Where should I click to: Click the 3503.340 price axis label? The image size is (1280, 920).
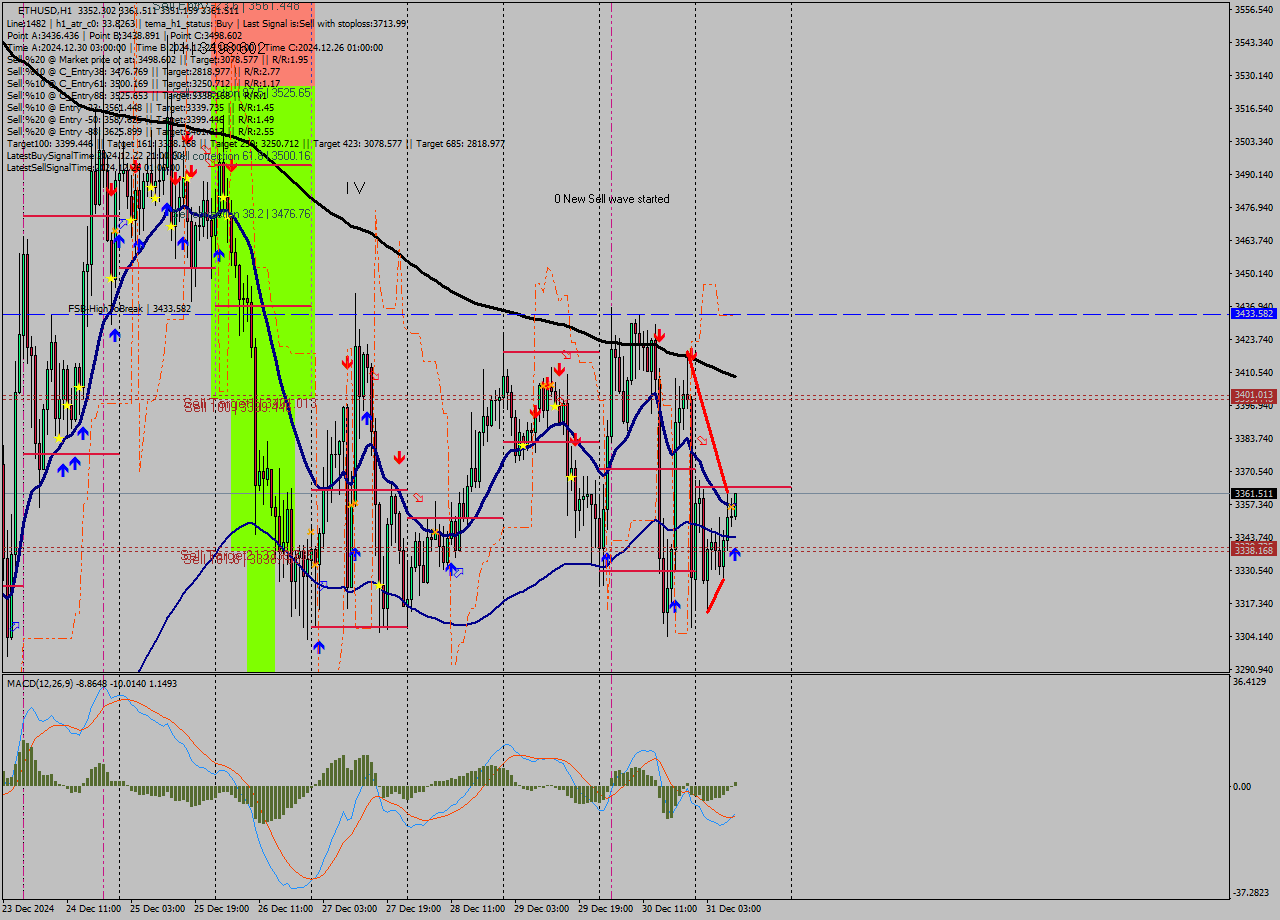point(1254,142)
